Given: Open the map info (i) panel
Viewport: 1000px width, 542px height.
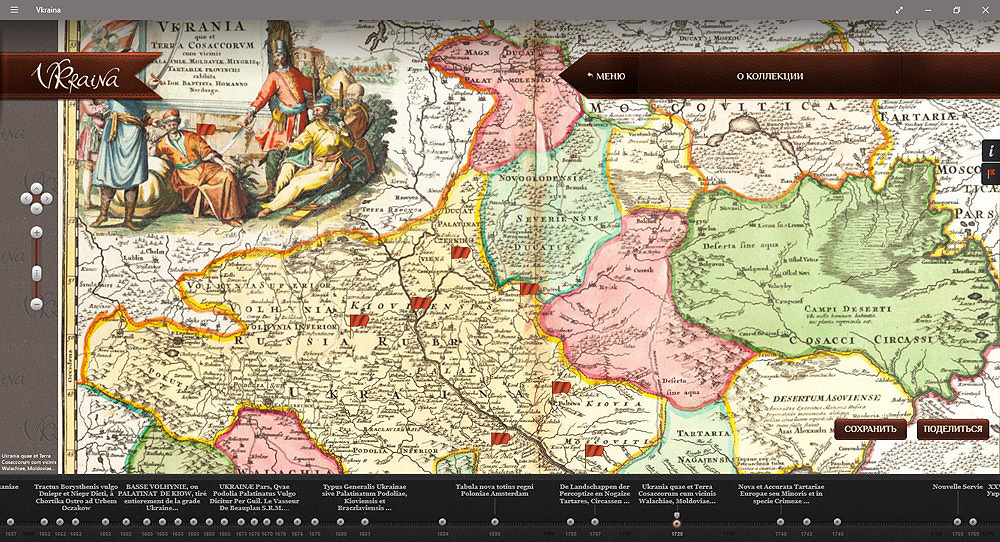Looking at the screenshot, I should (x=991, y=151).
